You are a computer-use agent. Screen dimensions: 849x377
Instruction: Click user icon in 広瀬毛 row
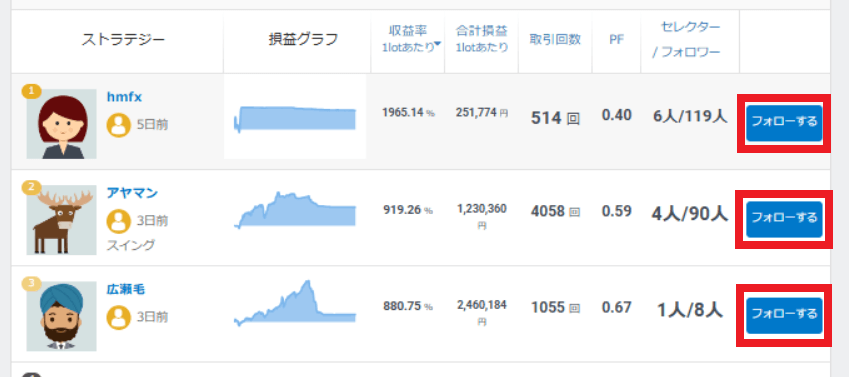click(119, 317)
